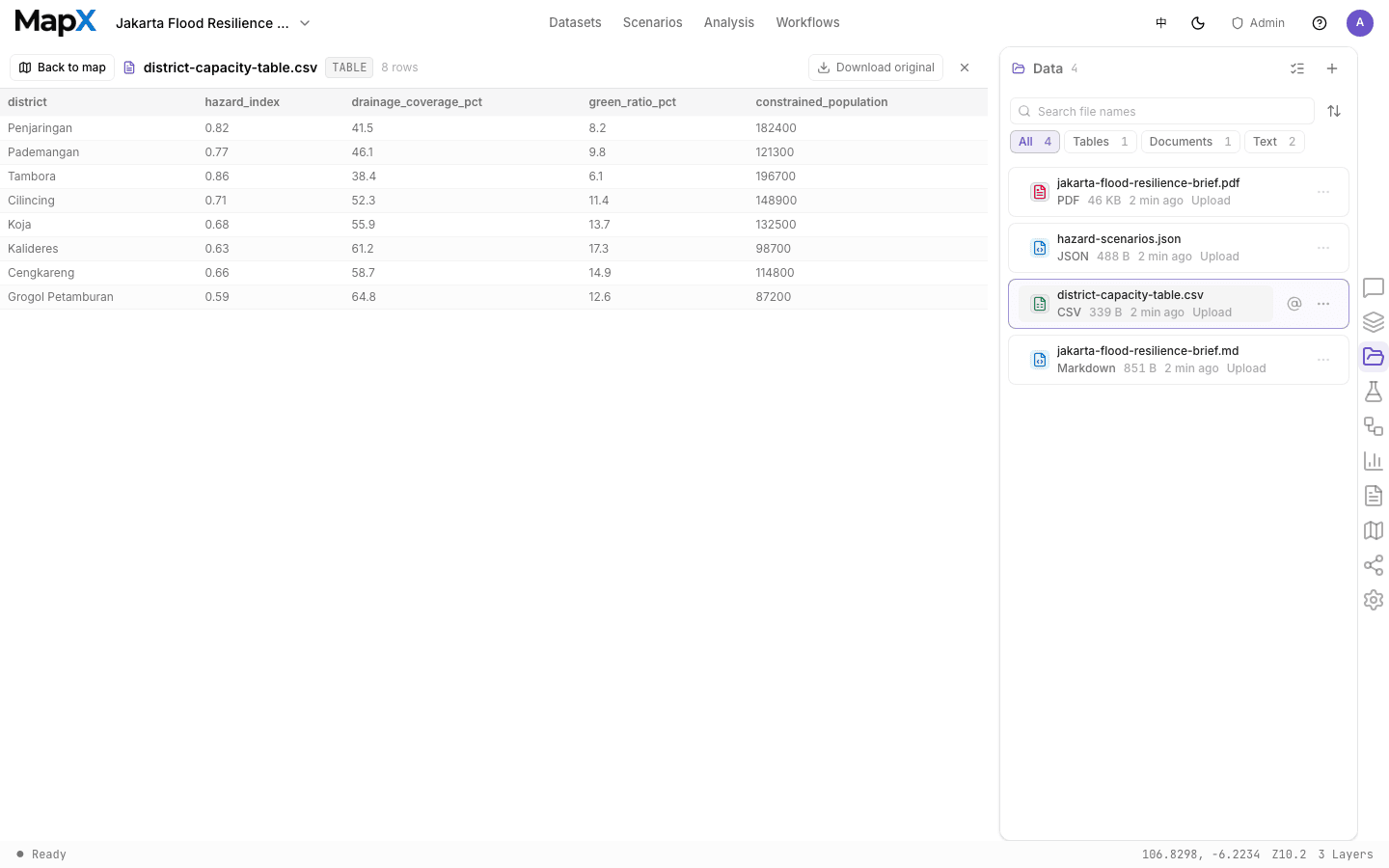Open the layers panel icon
The width and height of the screenshot is (1389, 868).
(1374, 322)
